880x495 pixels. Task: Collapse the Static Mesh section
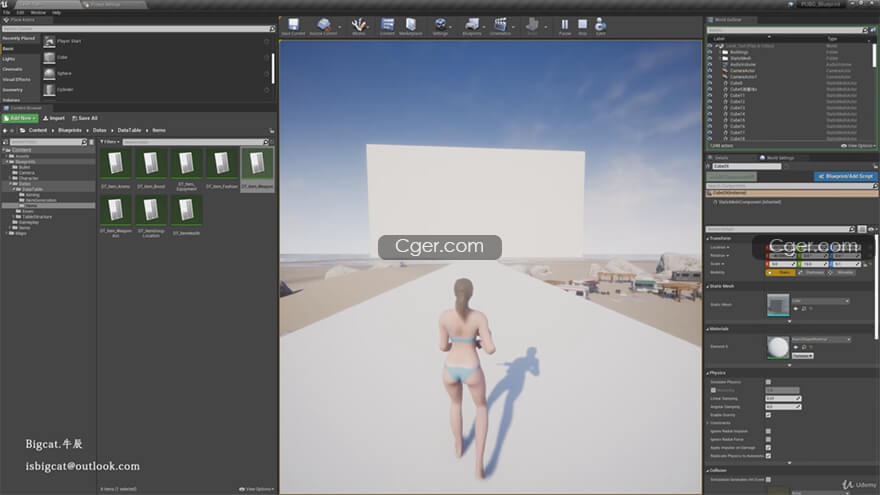click(708, 286)
